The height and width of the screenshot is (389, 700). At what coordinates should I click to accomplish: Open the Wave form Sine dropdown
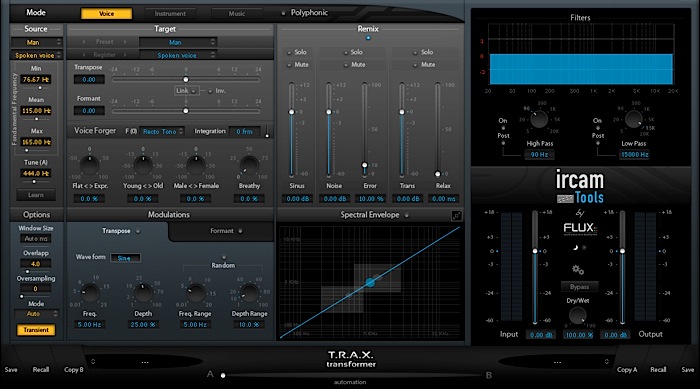coord(125,258)
